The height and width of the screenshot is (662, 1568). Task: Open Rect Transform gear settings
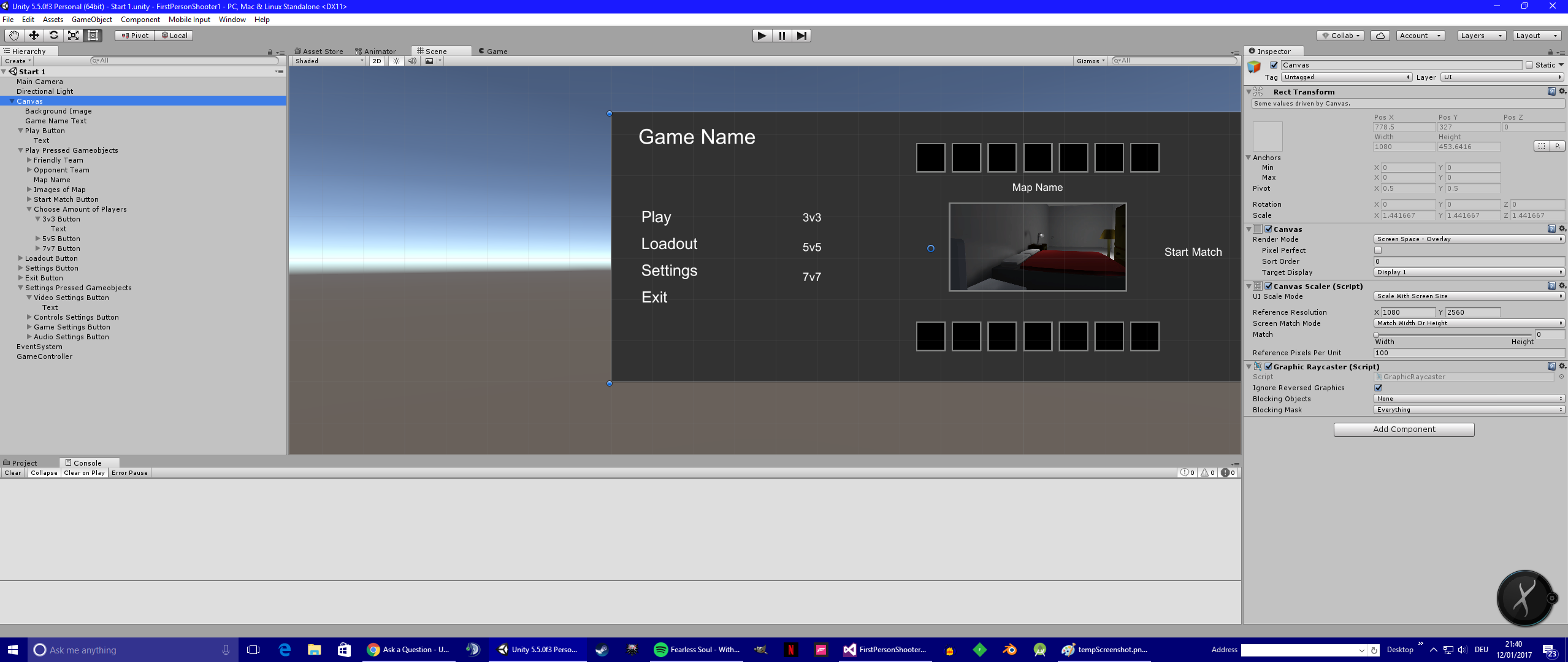1562,91
